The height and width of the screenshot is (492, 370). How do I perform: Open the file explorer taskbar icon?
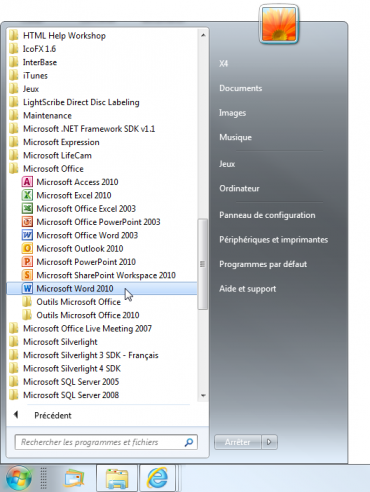click(x=117, y=479)
